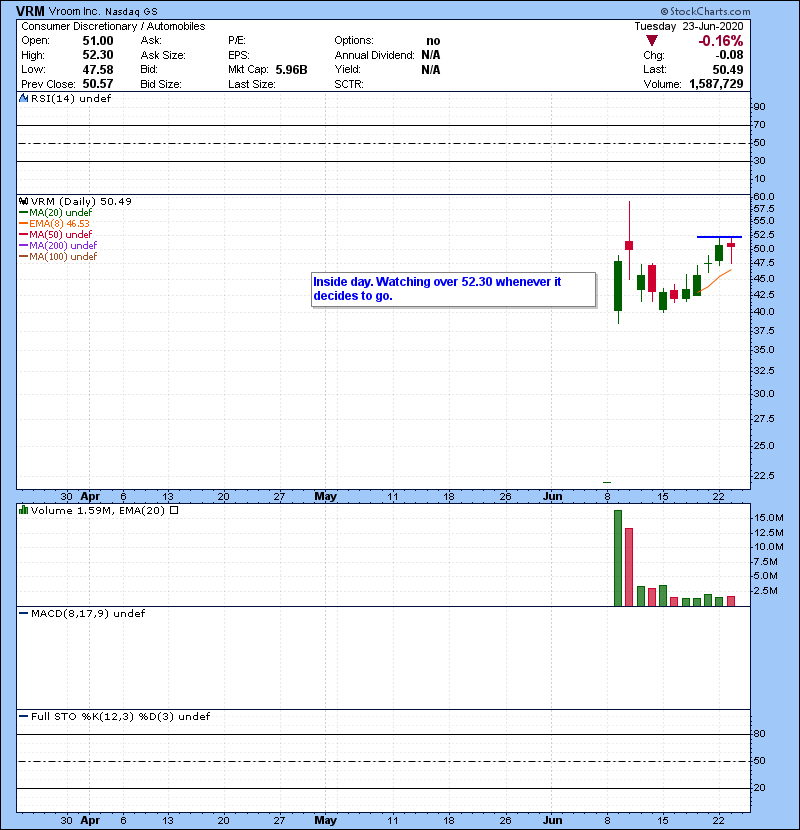Click the VRM ticker symbol in the header
The image size is (800, 830).
(x=30, y=11)
